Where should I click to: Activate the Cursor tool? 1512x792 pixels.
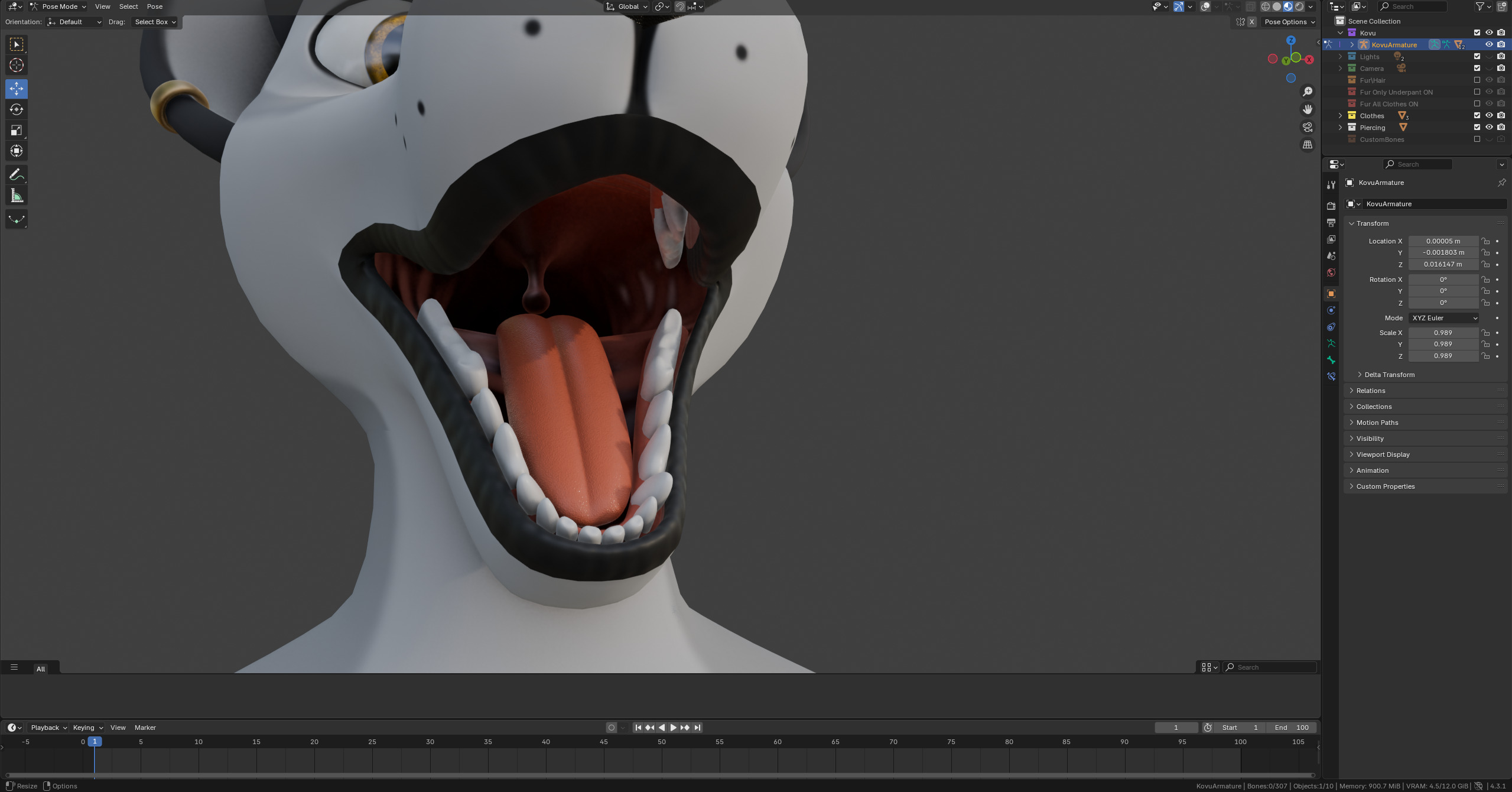(17, 65)
